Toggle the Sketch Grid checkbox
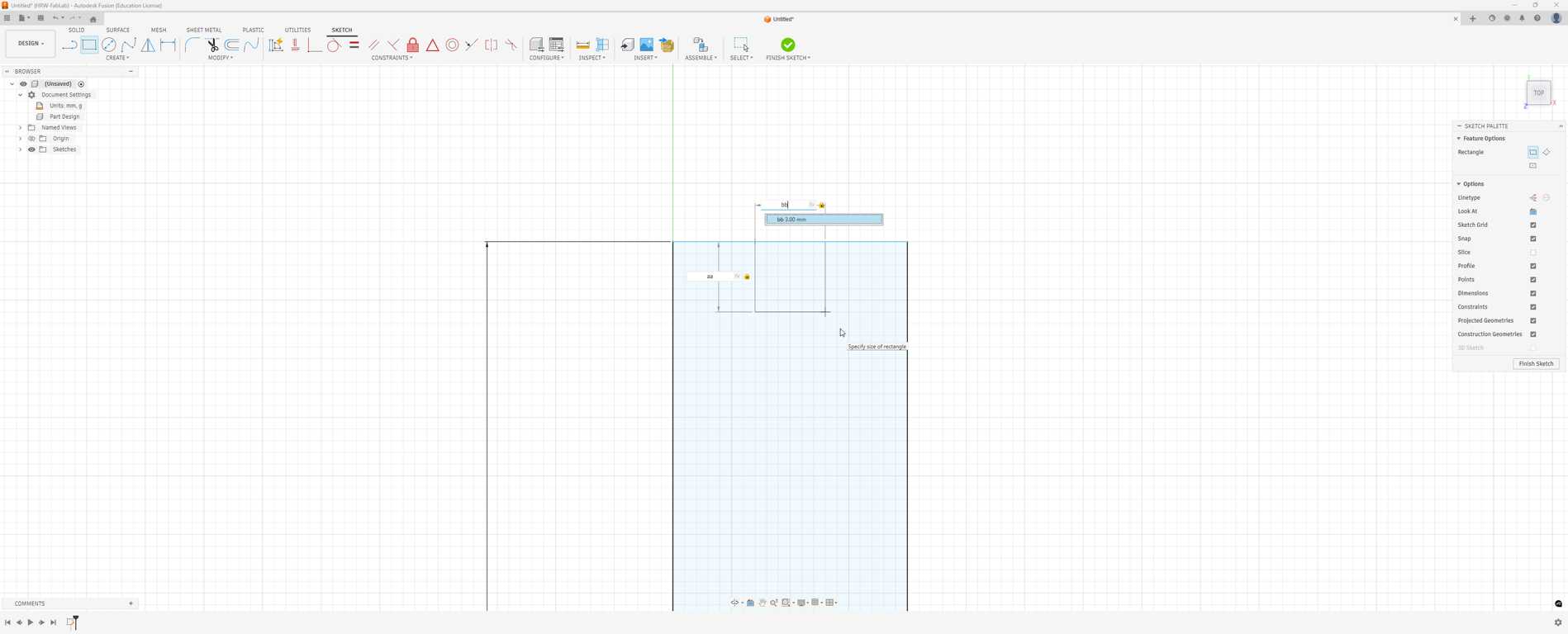Screen dimensions: 1568x634 pyautogui.click(x=1533, y=225)
